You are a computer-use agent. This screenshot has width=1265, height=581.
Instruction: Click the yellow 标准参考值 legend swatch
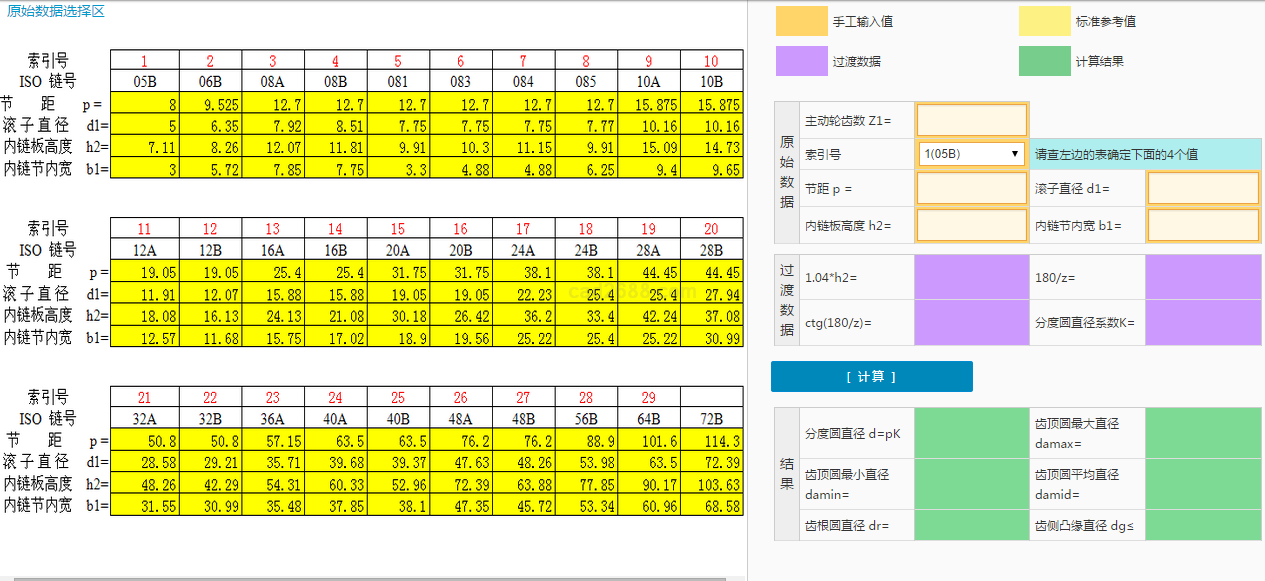click(1044, 21)
